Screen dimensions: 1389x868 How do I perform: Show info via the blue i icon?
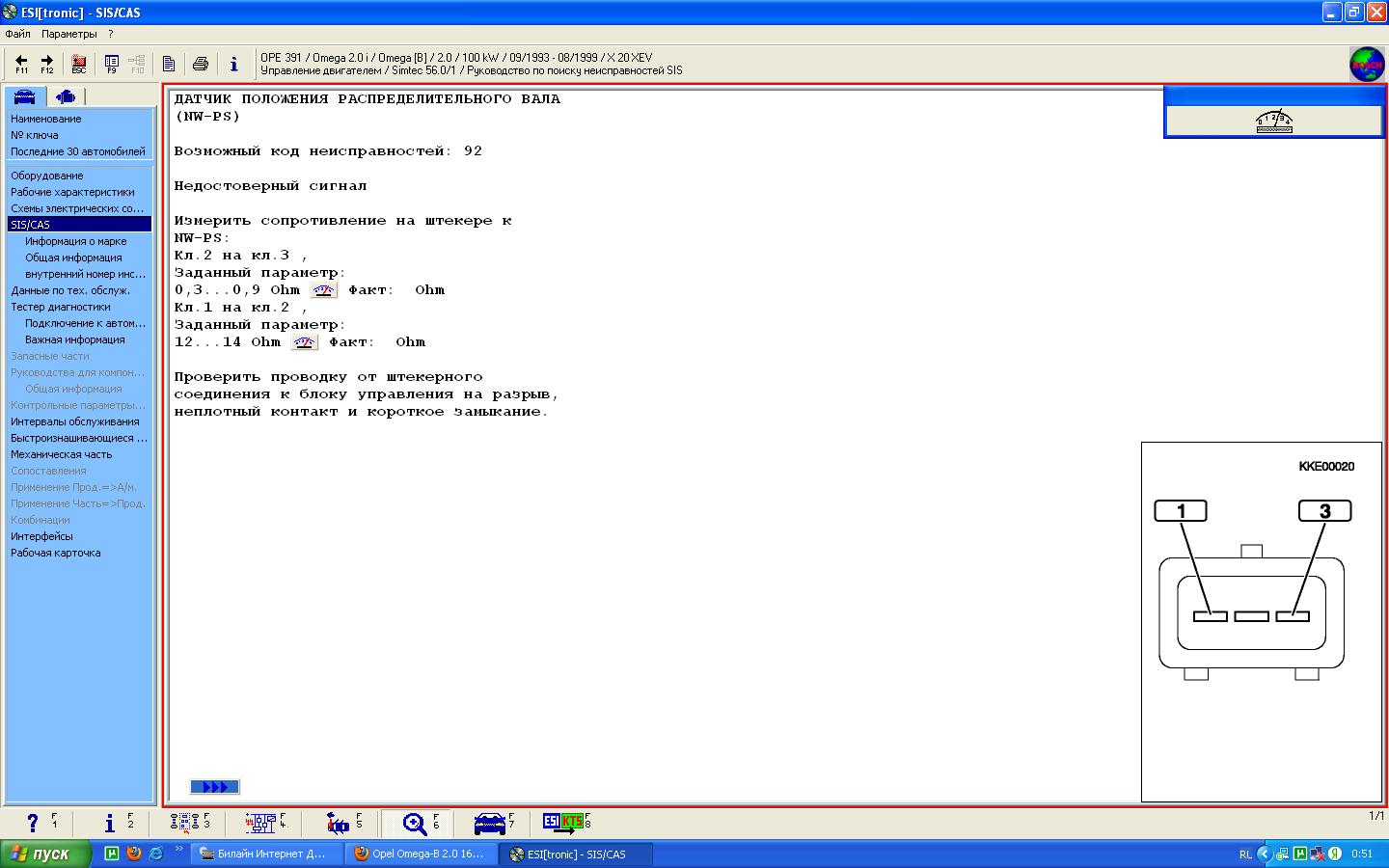pos(233,64)
